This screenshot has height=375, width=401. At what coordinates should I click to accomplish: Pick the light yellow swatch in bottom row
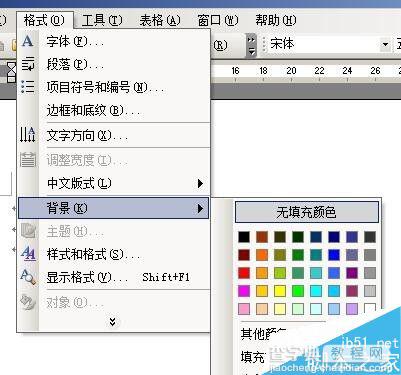280,309
